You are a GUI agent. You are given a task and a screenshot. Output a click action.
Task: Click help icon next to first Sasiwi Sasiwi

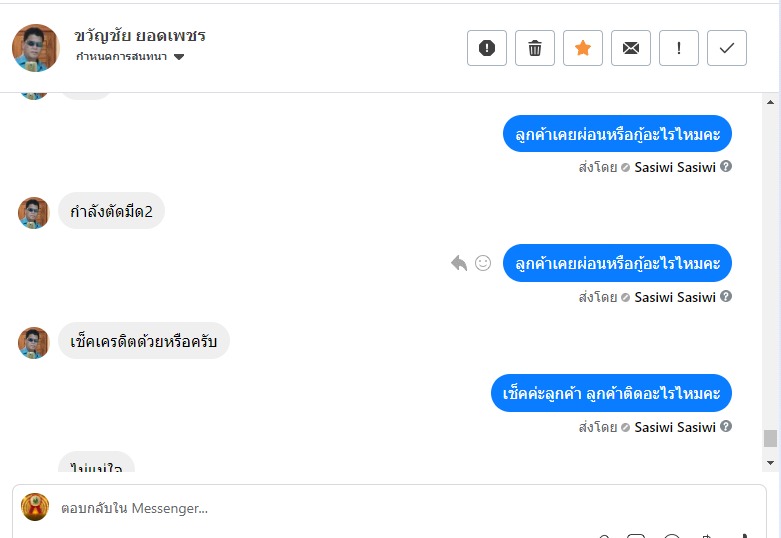coord(726,167)
